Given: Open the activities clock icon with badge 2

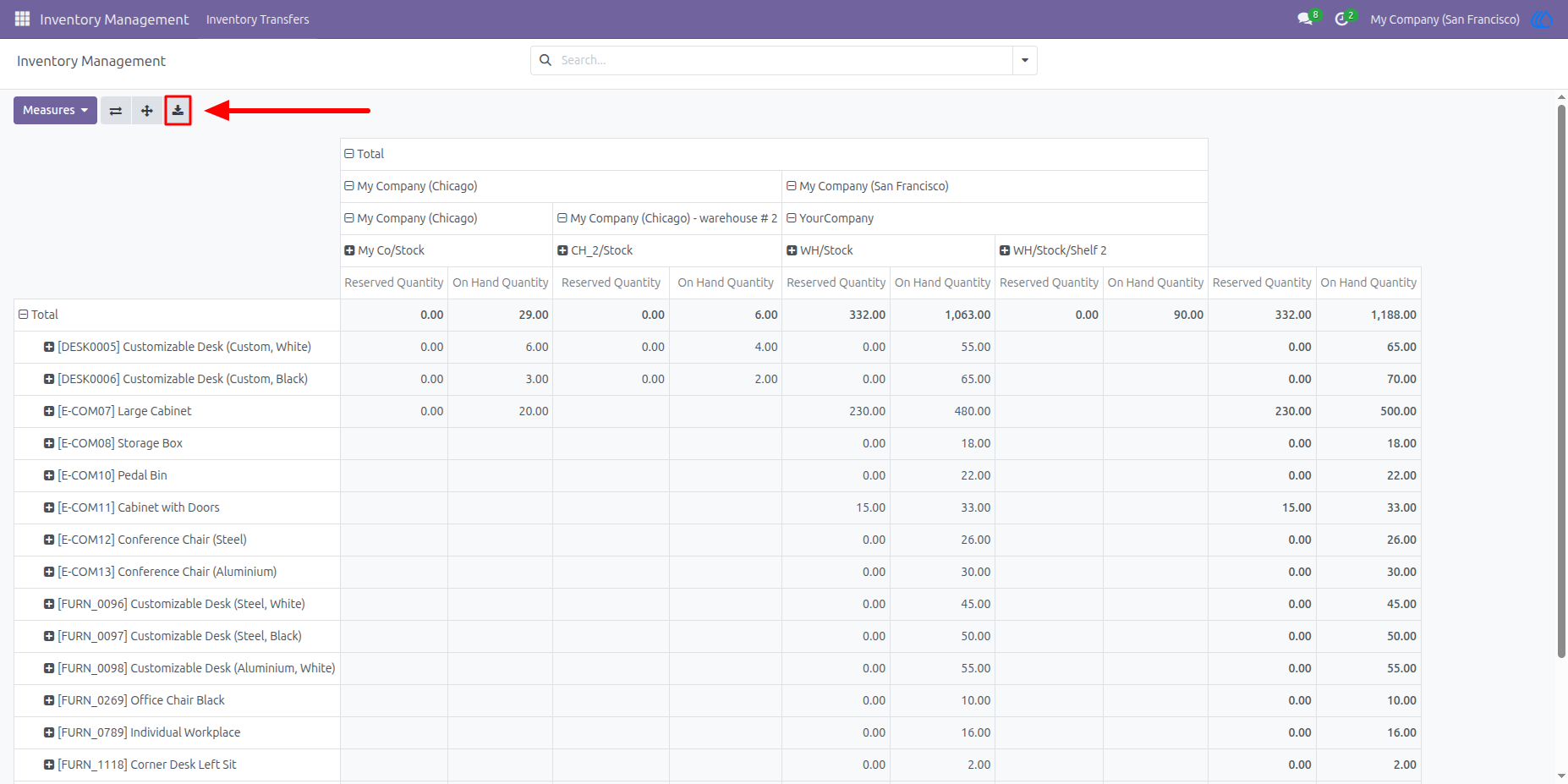Looking at the screenshot, I should coord(1341,19).
